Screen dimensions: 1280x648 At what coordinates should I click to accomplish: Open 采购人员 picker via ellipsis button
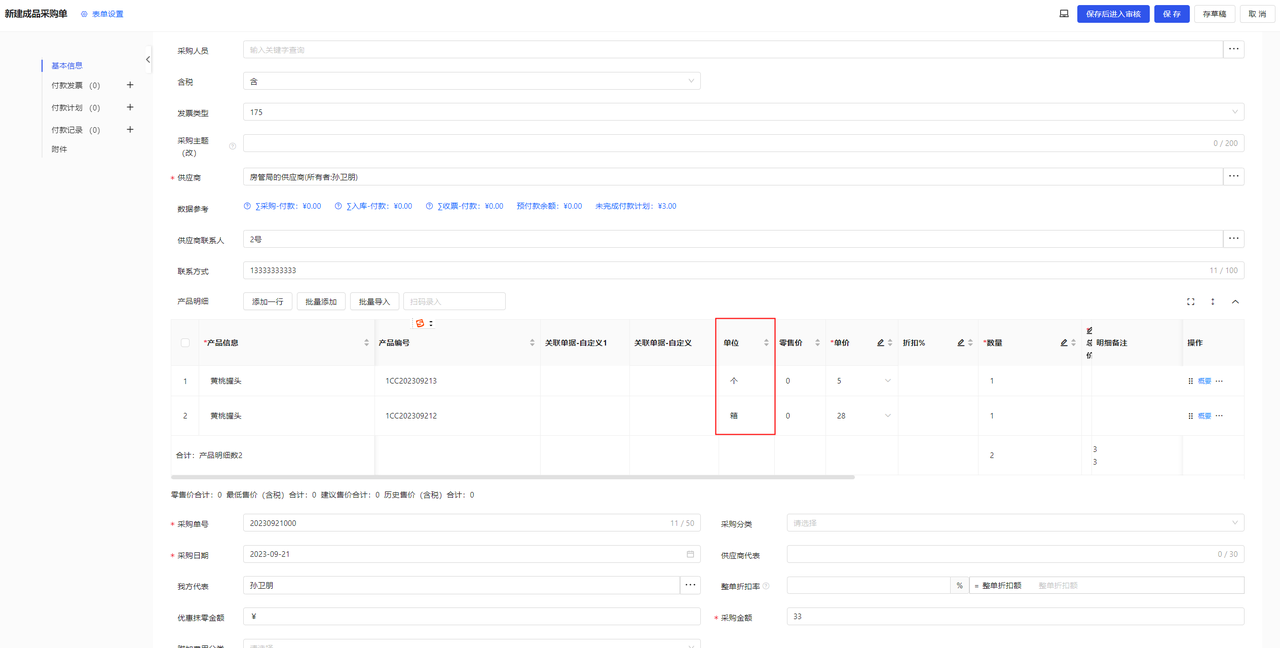(x=1234, y=49)
